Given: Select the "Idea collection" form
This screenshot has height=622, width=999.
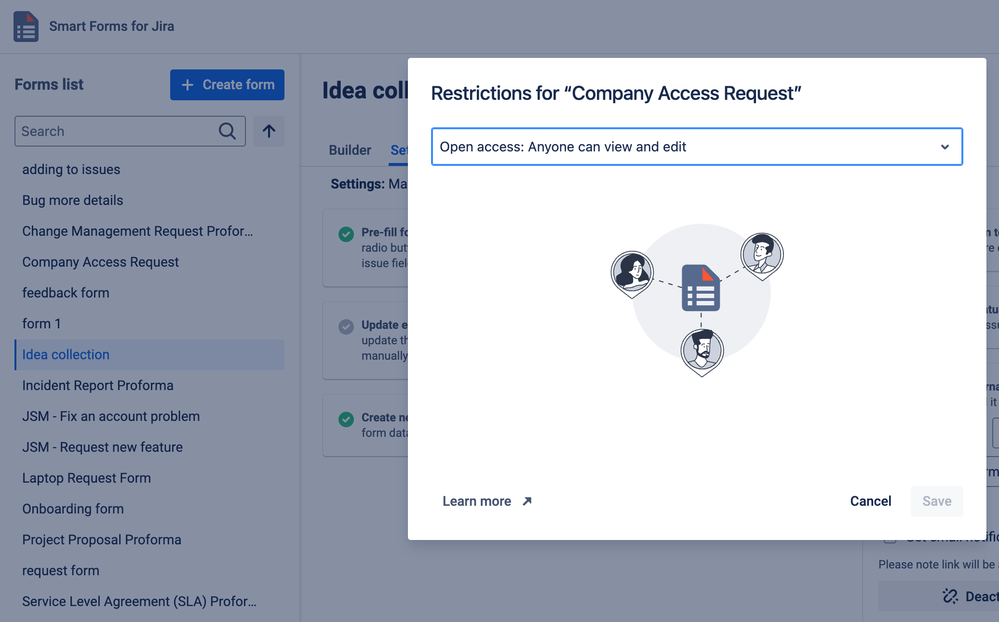Looking at the screenshot, I should tap(149, 355).
